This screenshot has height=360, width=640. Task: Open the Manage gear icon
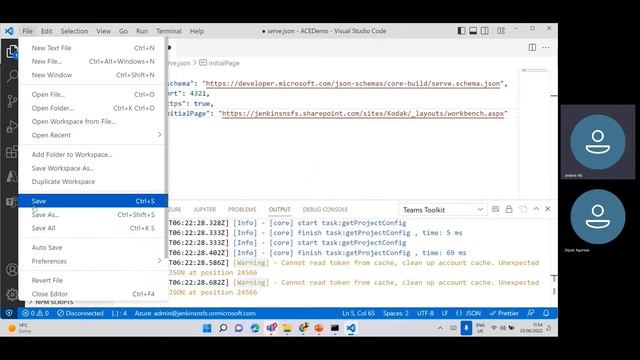[12, 294]
